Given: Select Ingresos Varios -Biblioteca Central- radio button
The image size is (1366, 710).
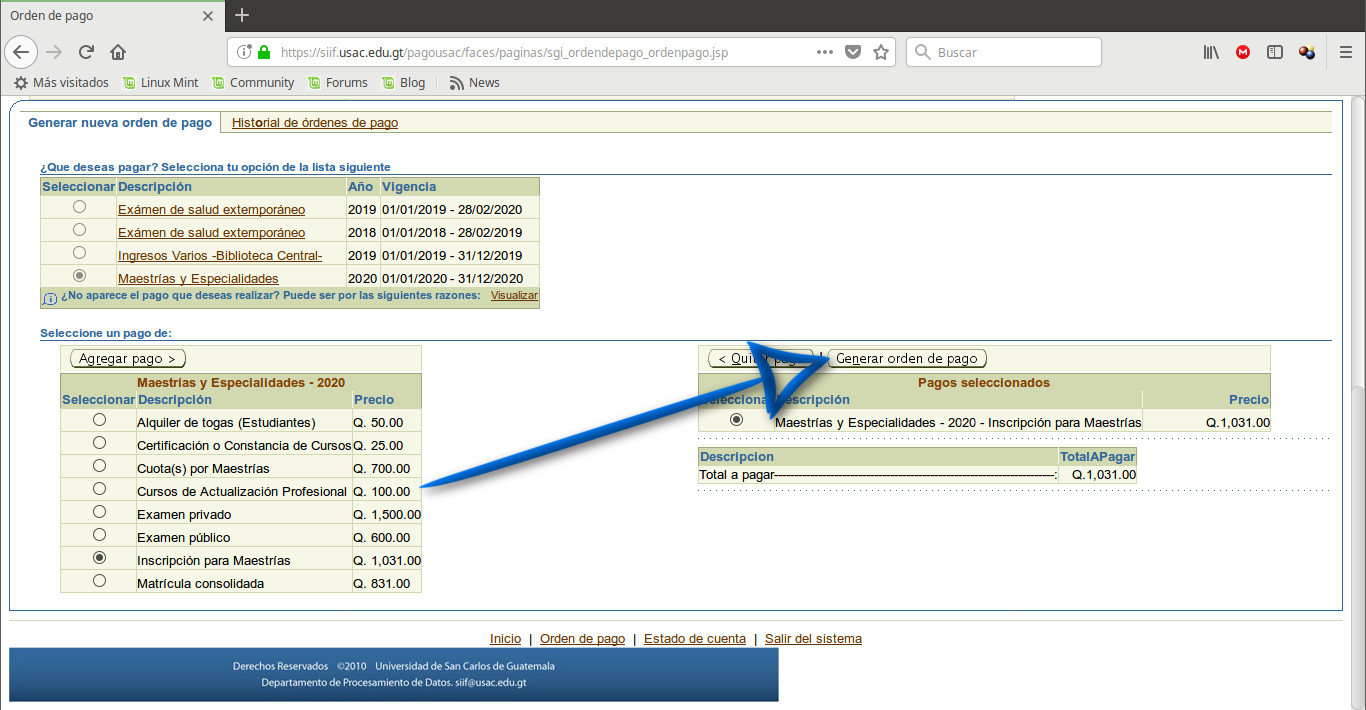Looking at the screenshot, I should click(x=79, y=253).
